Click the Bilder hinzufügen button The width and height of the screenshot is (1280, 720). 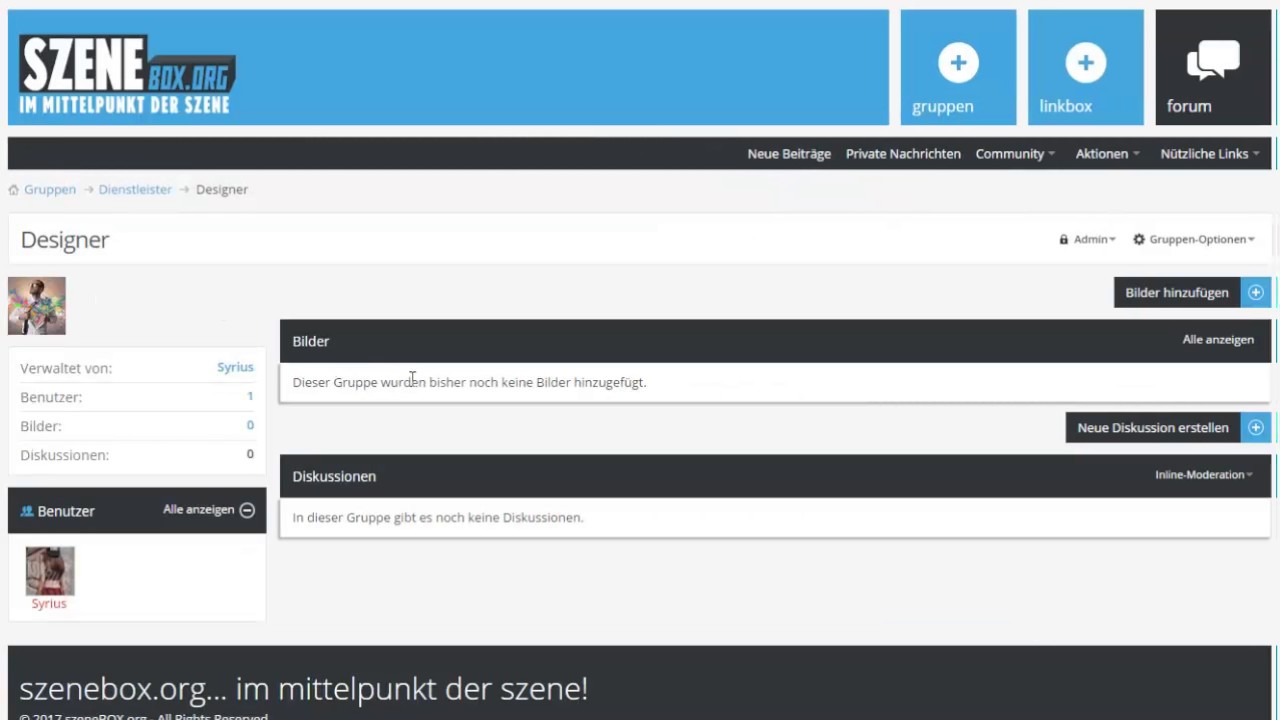tap(1176, 293)
